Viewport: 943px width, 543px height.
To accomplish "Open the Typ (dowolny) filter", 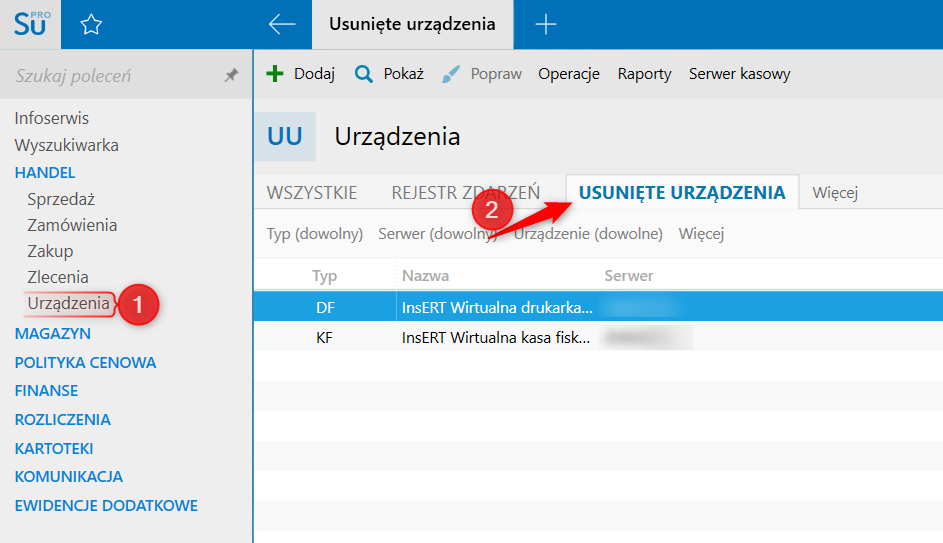I will pos(315,233).
